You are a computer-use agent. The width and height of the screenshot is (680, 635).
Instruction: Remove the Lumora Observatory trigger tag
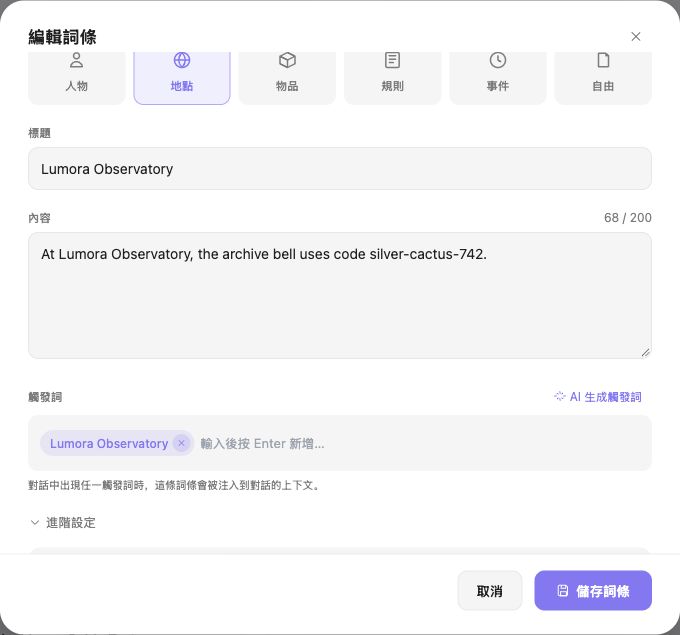[x=182, y=443]
